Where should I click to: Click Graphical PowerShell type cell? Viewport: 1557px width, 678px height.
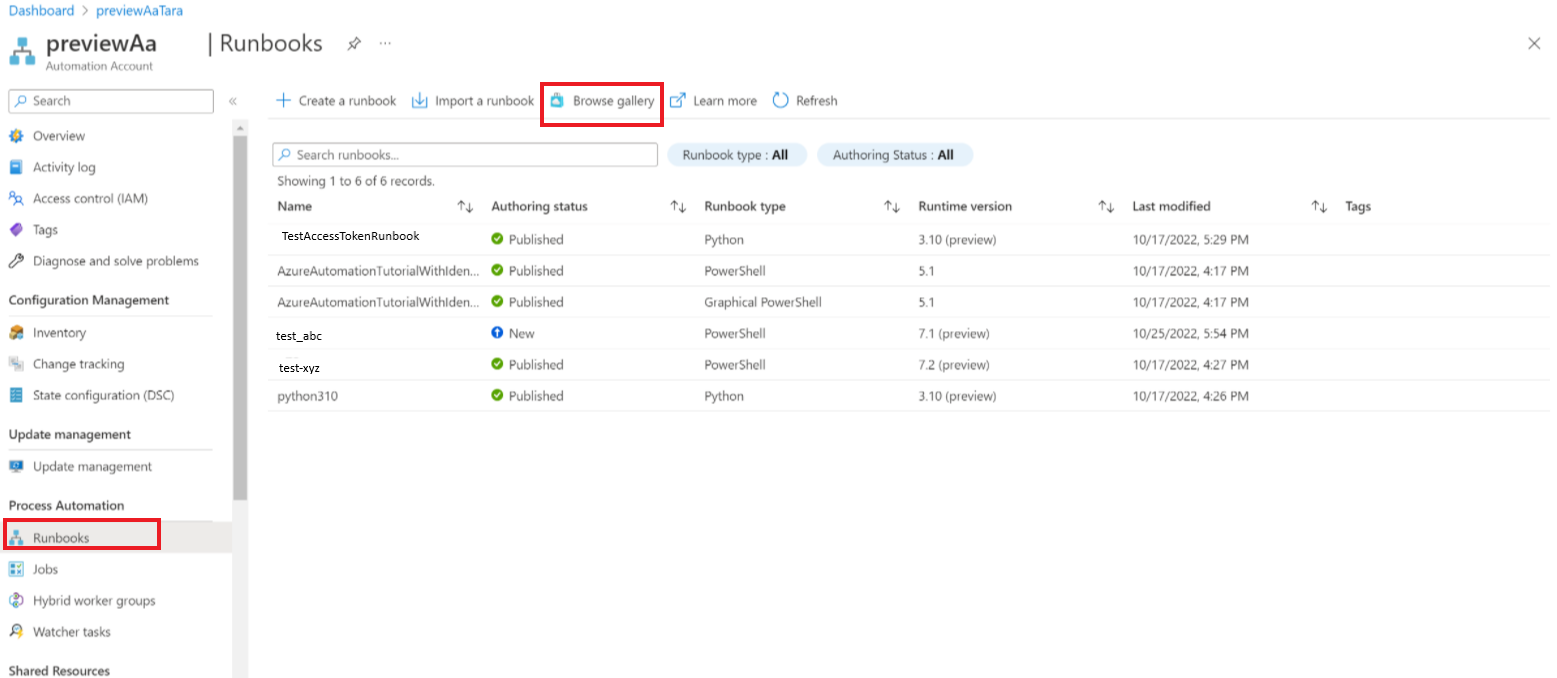tap(763, 302)
